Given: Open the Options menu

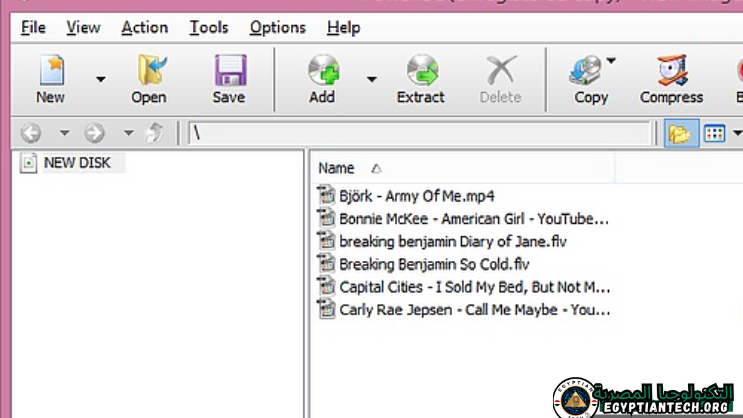Looking at the screenshot, I should tap(278, 27).
